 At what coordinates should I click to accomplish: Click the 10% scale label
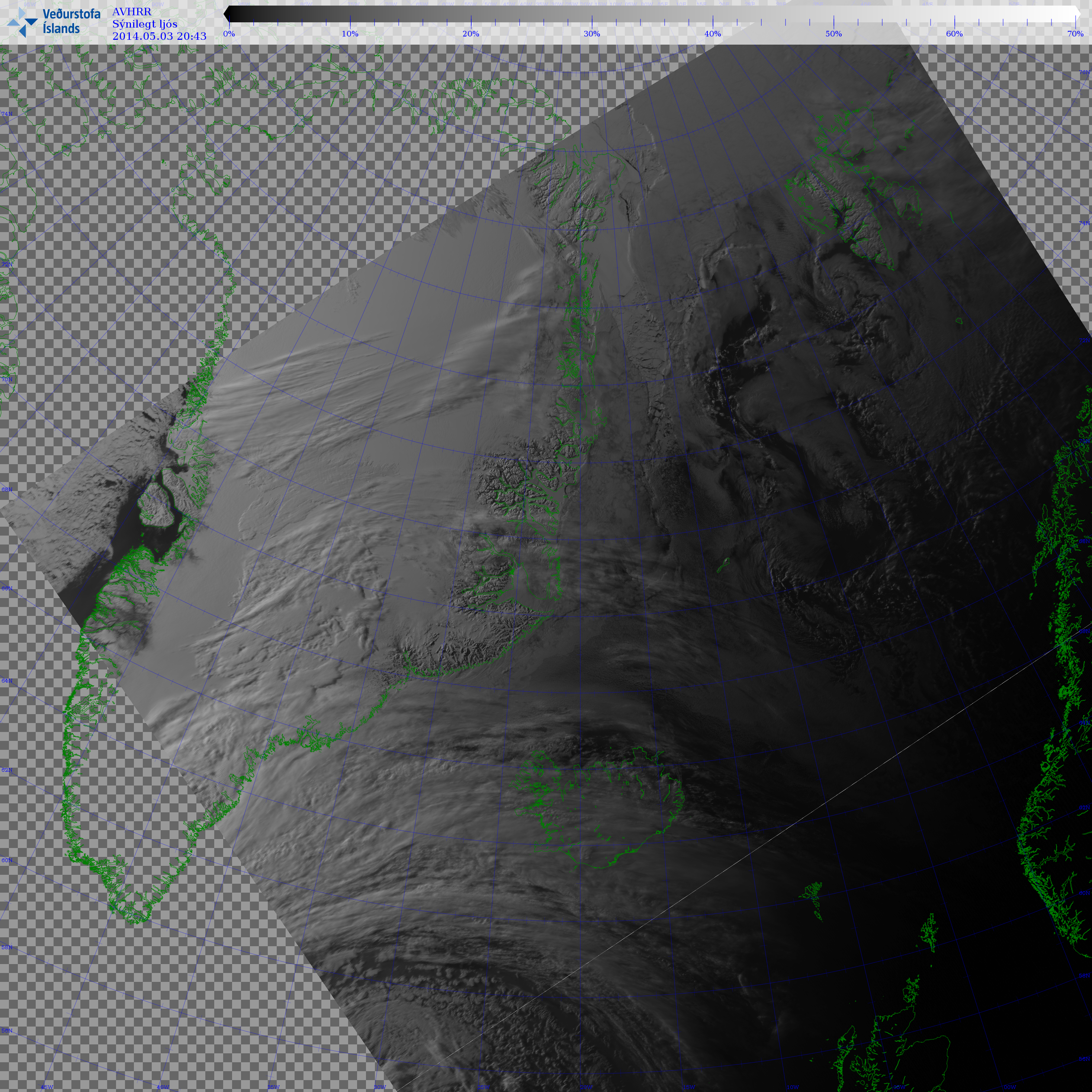click(350, 34)
